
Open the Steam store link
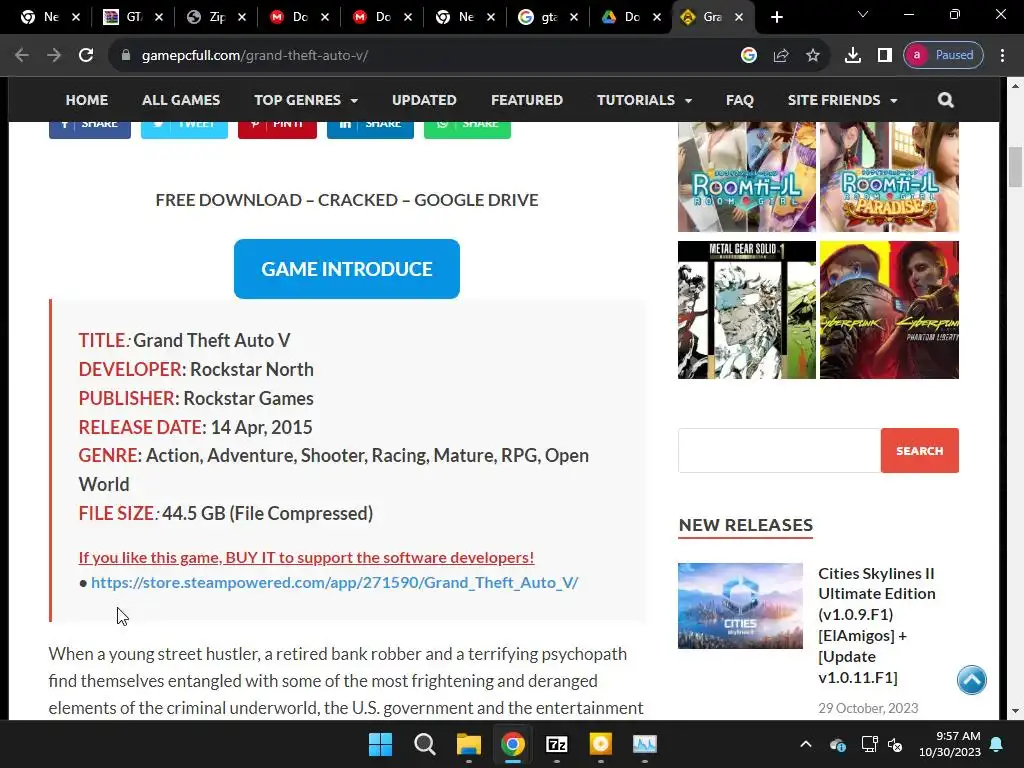(x=334, y=583)
